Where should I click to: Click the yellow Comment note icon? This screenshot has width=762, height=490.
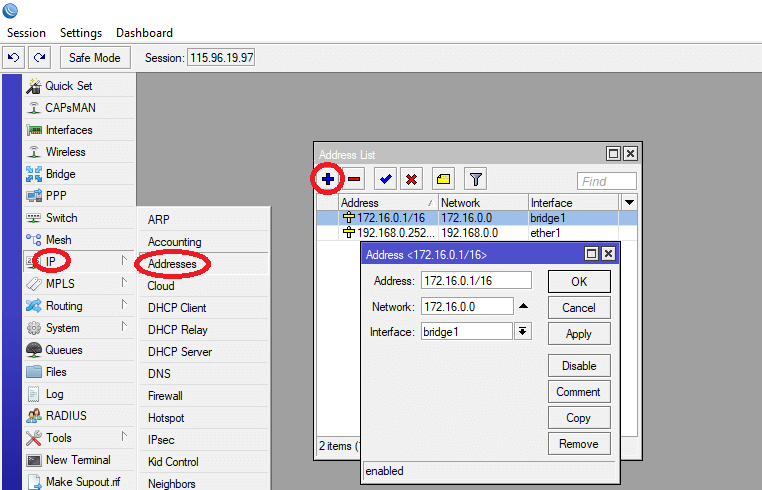443,179
